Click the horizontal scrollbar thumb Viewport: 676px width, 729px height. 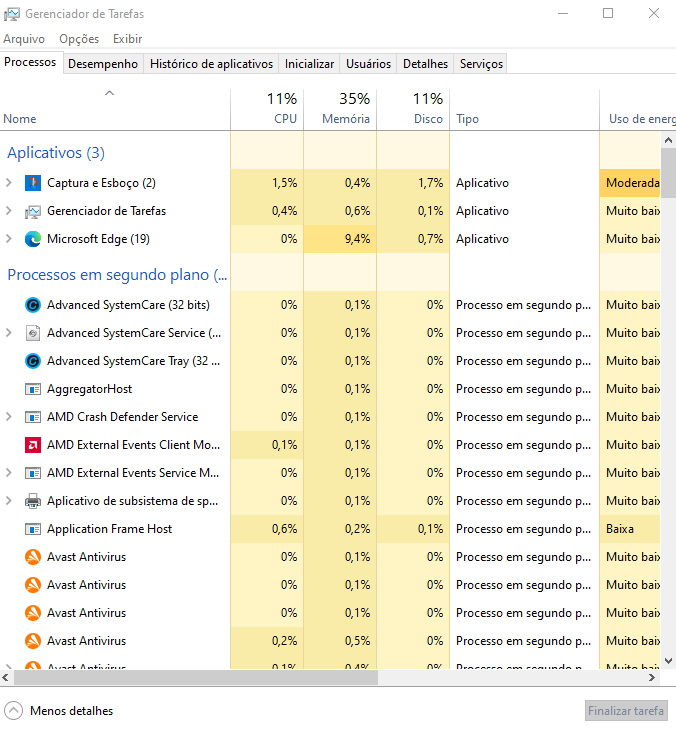click(196, 678)
